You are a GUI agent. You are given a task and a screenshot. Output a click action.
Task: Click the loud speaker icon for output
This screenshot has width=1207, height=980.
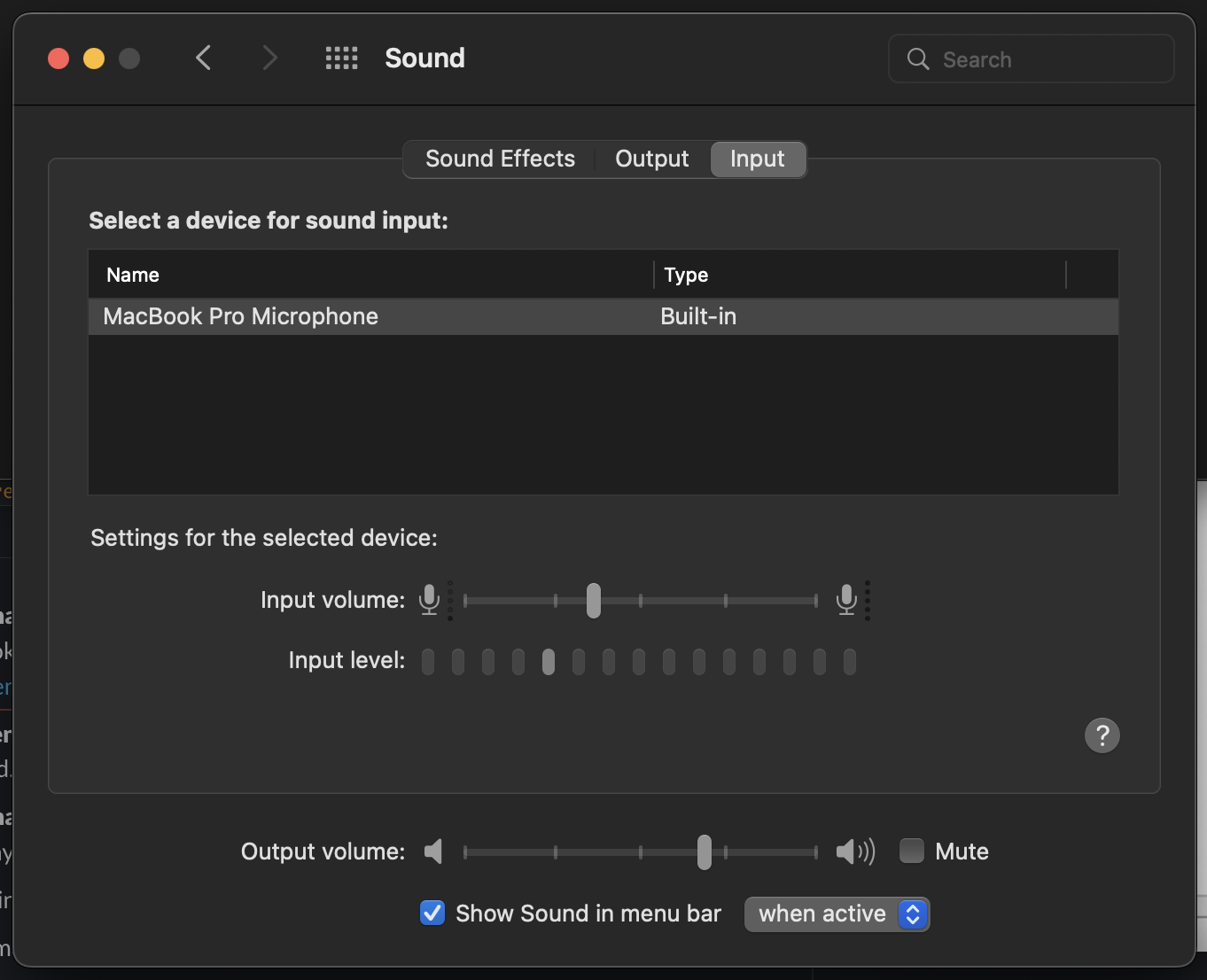click(855, 852)
